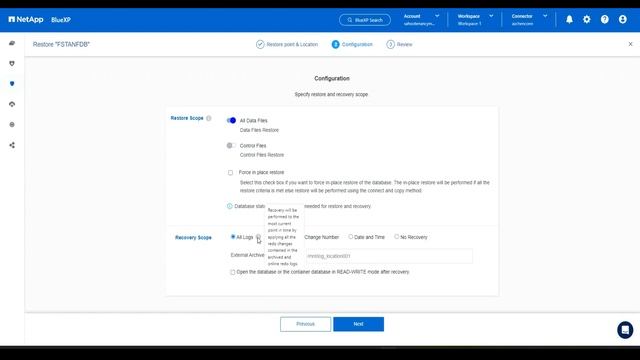
Task: Open the help question mark icon
Action: tap(604, 20)
